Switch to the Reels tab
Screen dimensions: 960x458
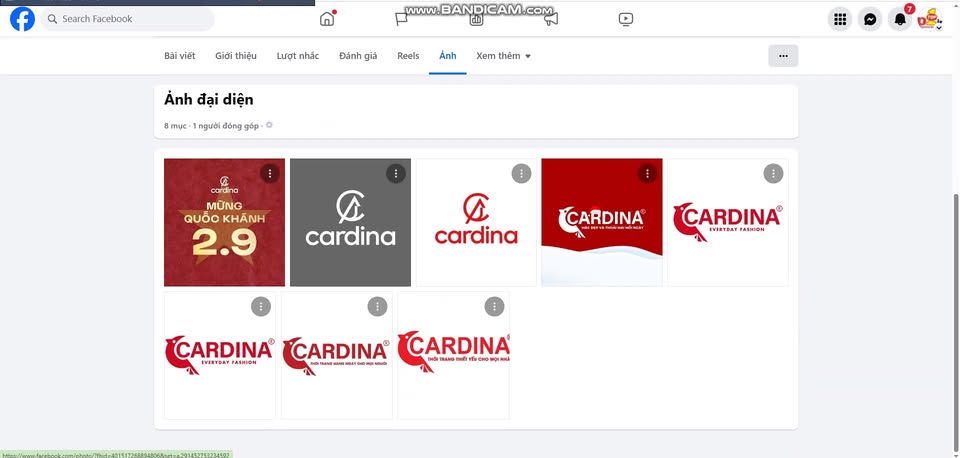tap(408, 56)
